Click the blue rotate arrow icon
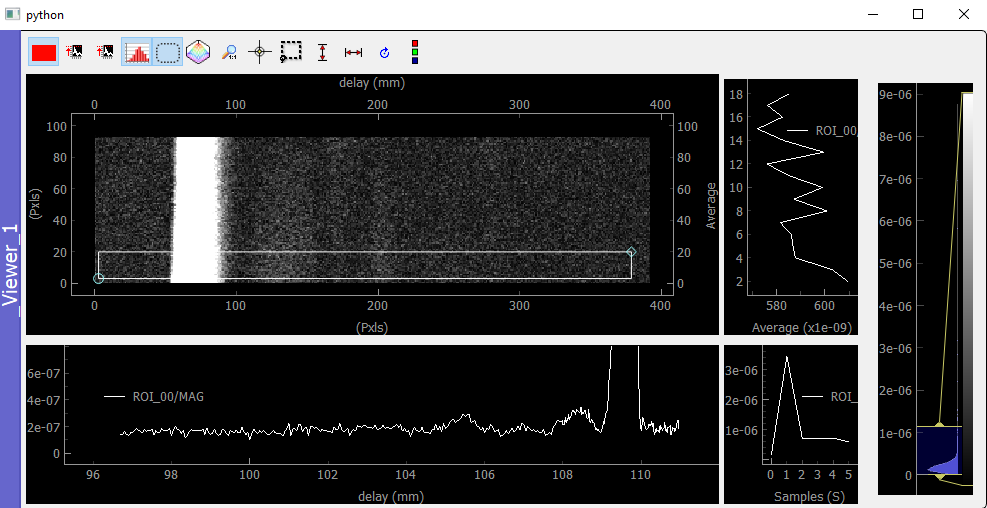The height and width of the screenshot is (508, 987). pyautogui.click(x=385, y=53)
